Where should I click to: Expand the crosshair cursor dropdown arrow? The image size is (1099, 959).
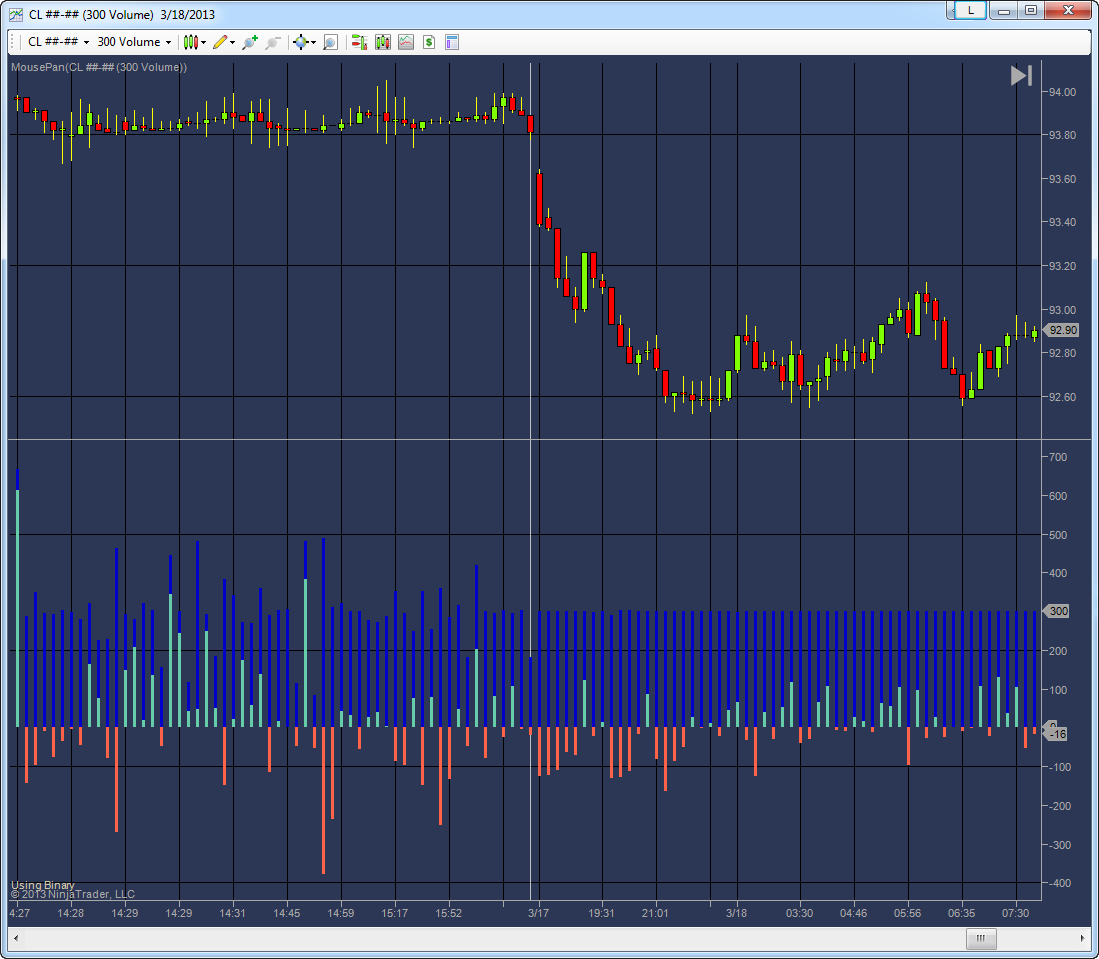click(x=313, y=42)
